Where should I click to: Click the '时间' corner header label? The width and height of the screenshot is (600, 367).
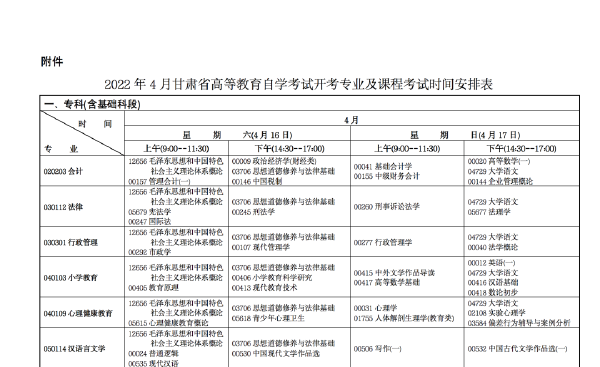click(95, 124)
